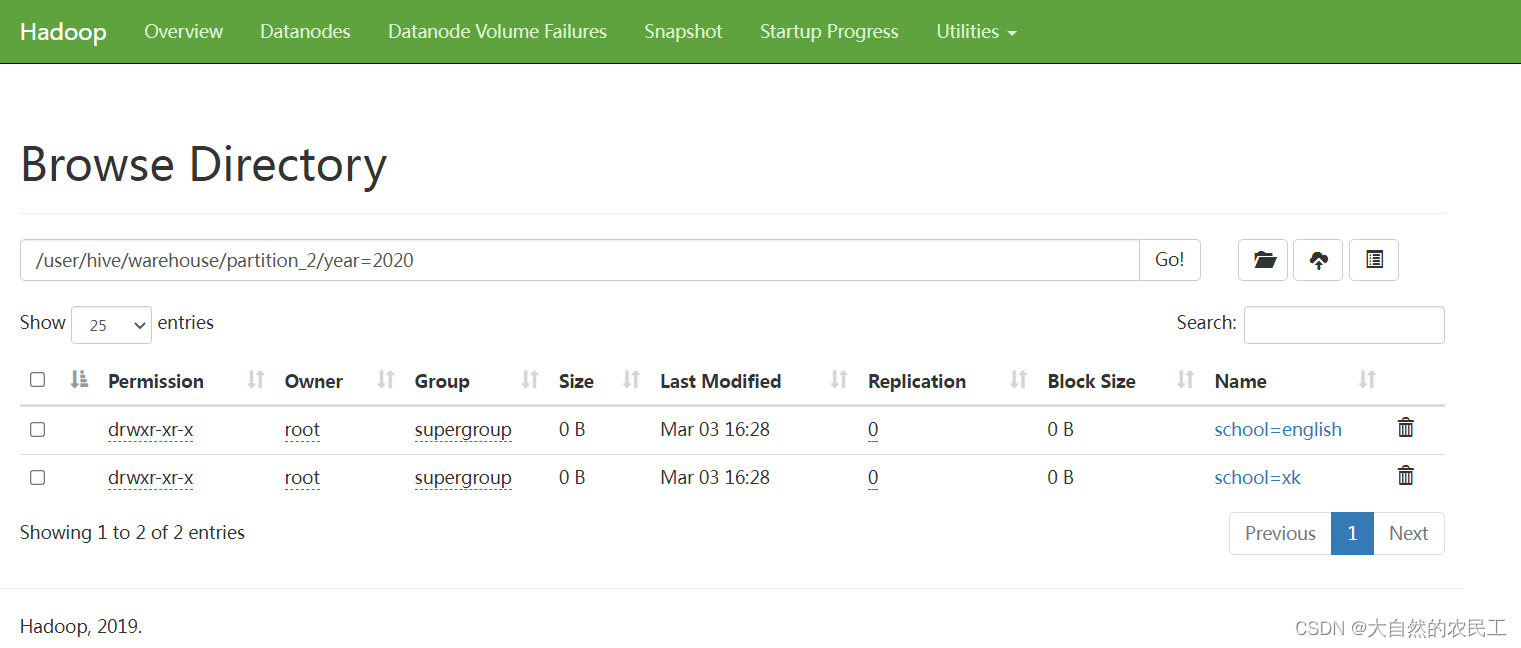Open the school=xk directory link
1521x648 pixels.
(x=1257, y=477)
